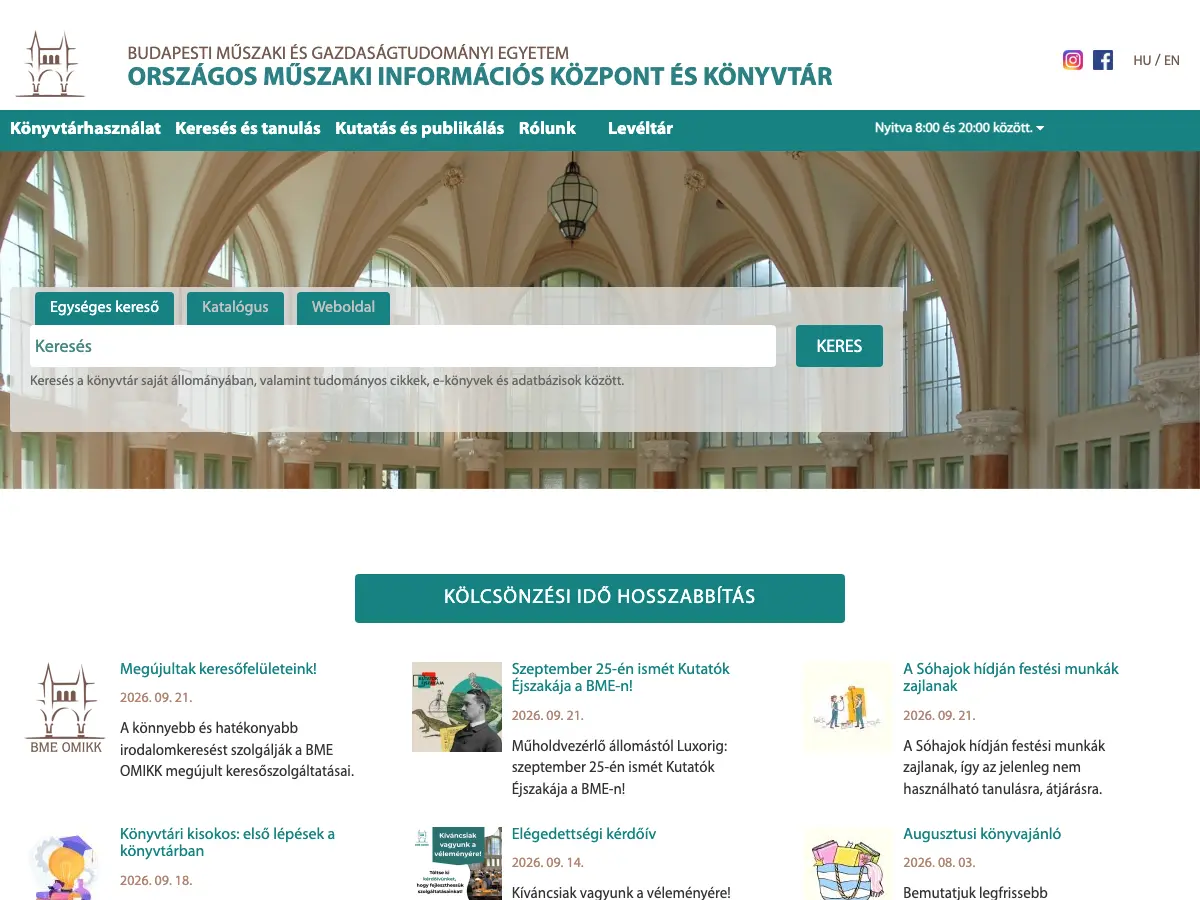Click the Budapesti Műszaki és Gazdaságtudományi Egyetem text

point(348,53)
